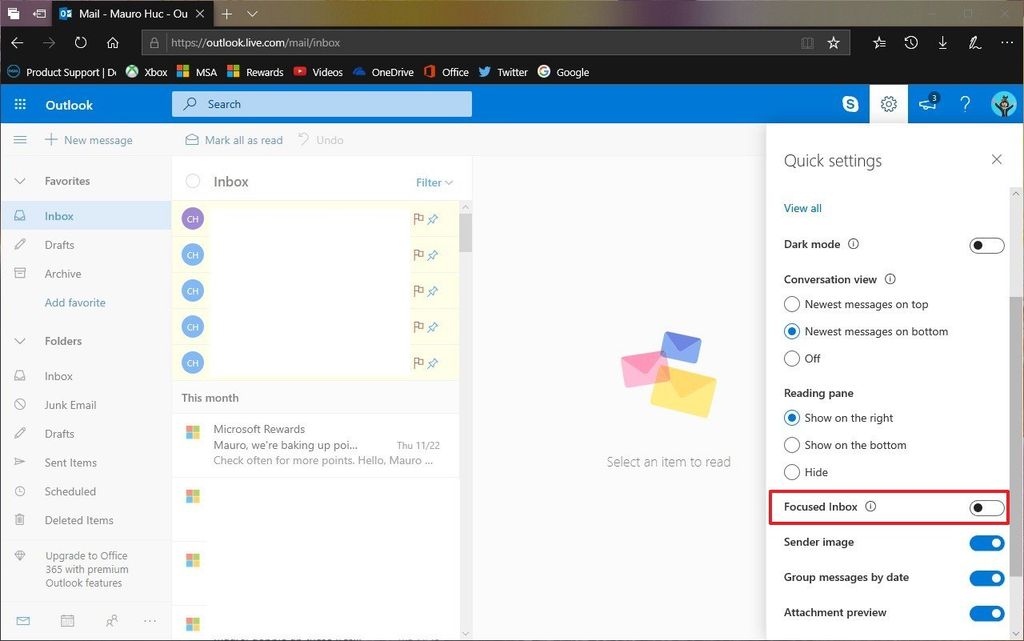
Task: Click into the Search mailbox field
Action: pos(320,104)
